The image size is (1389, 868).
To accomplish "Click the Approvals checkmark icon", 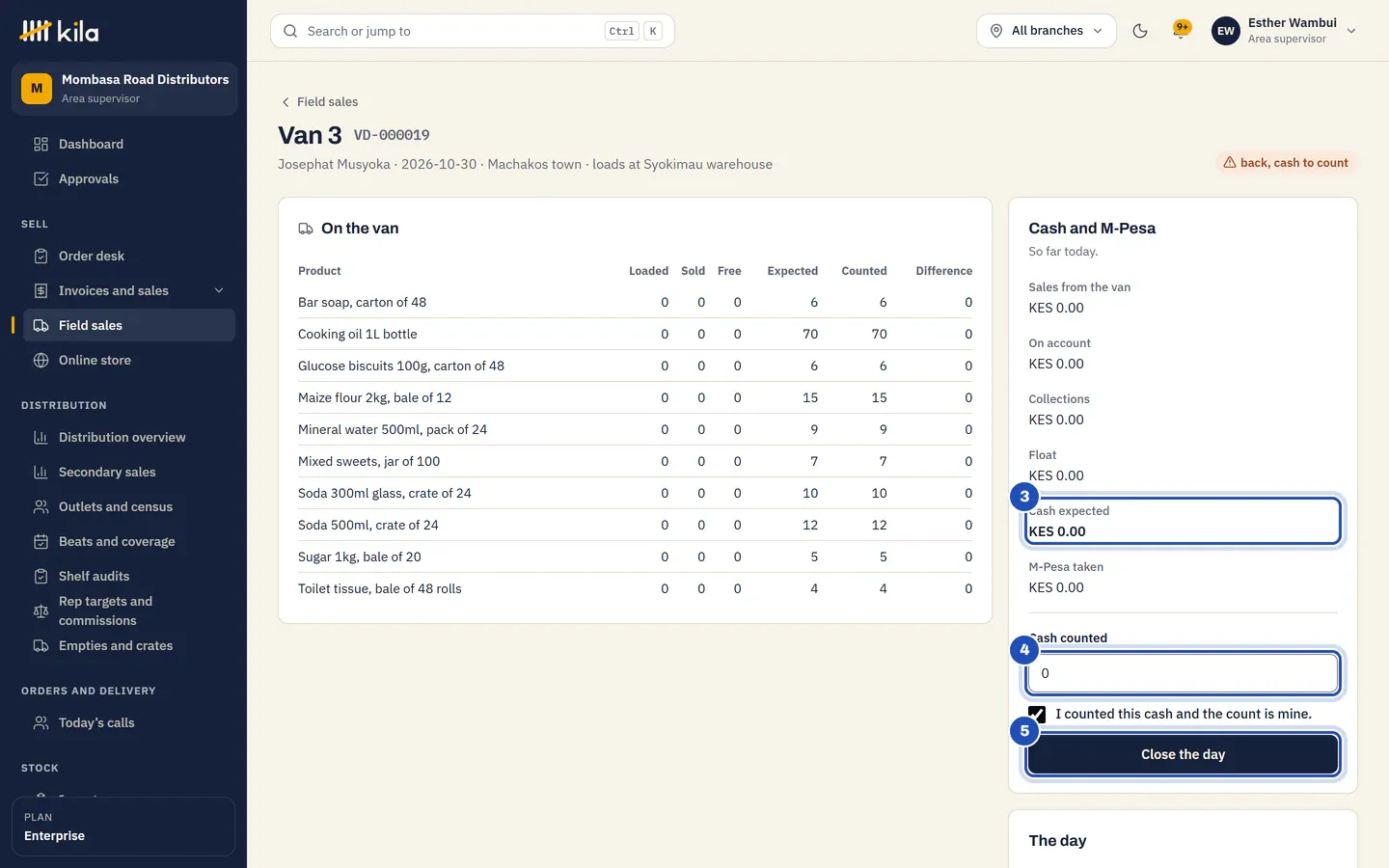I will tap(41, 179).
